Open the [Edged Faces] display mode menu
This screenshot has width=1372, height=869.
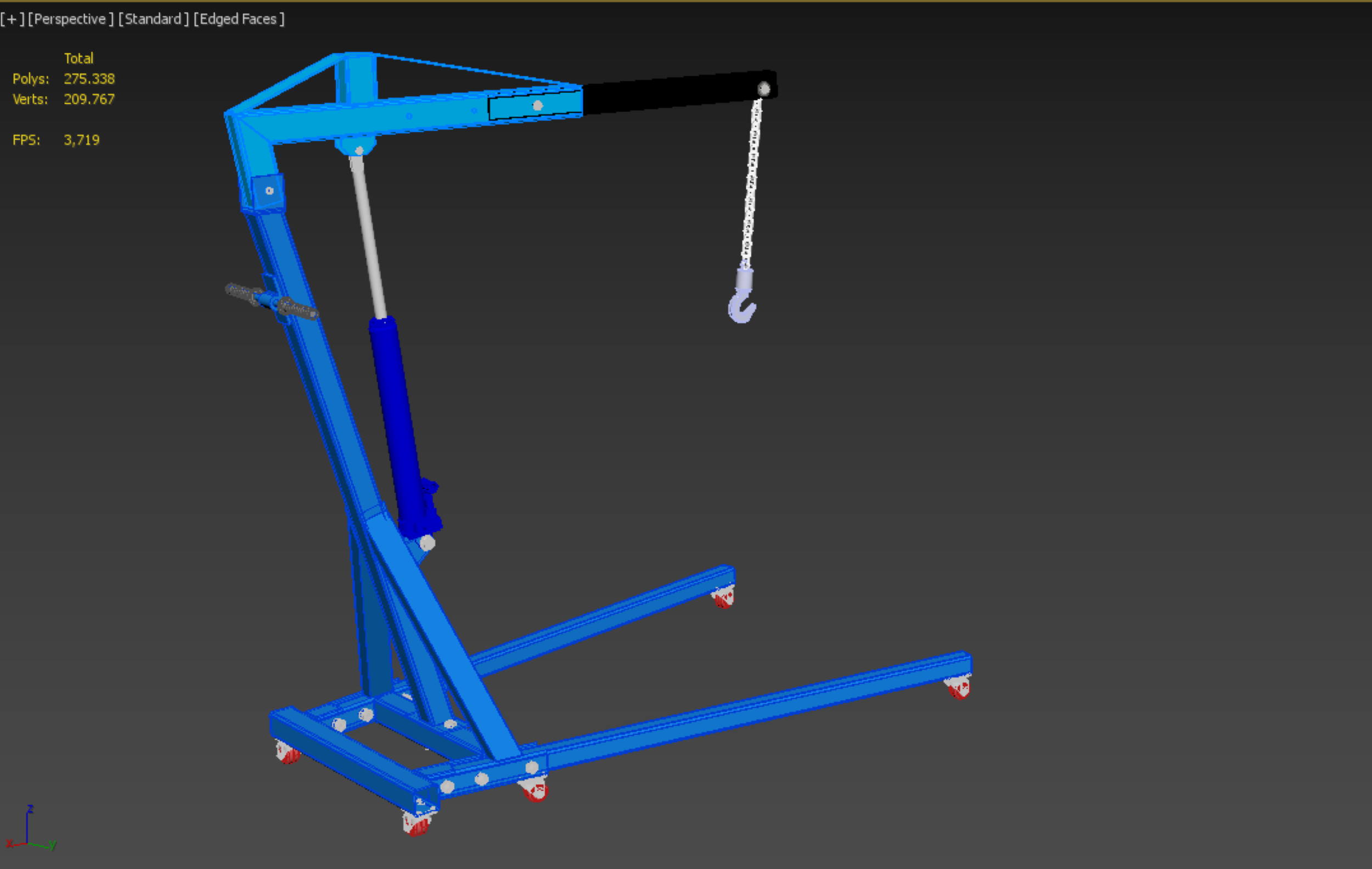click(x=239, y=19)
